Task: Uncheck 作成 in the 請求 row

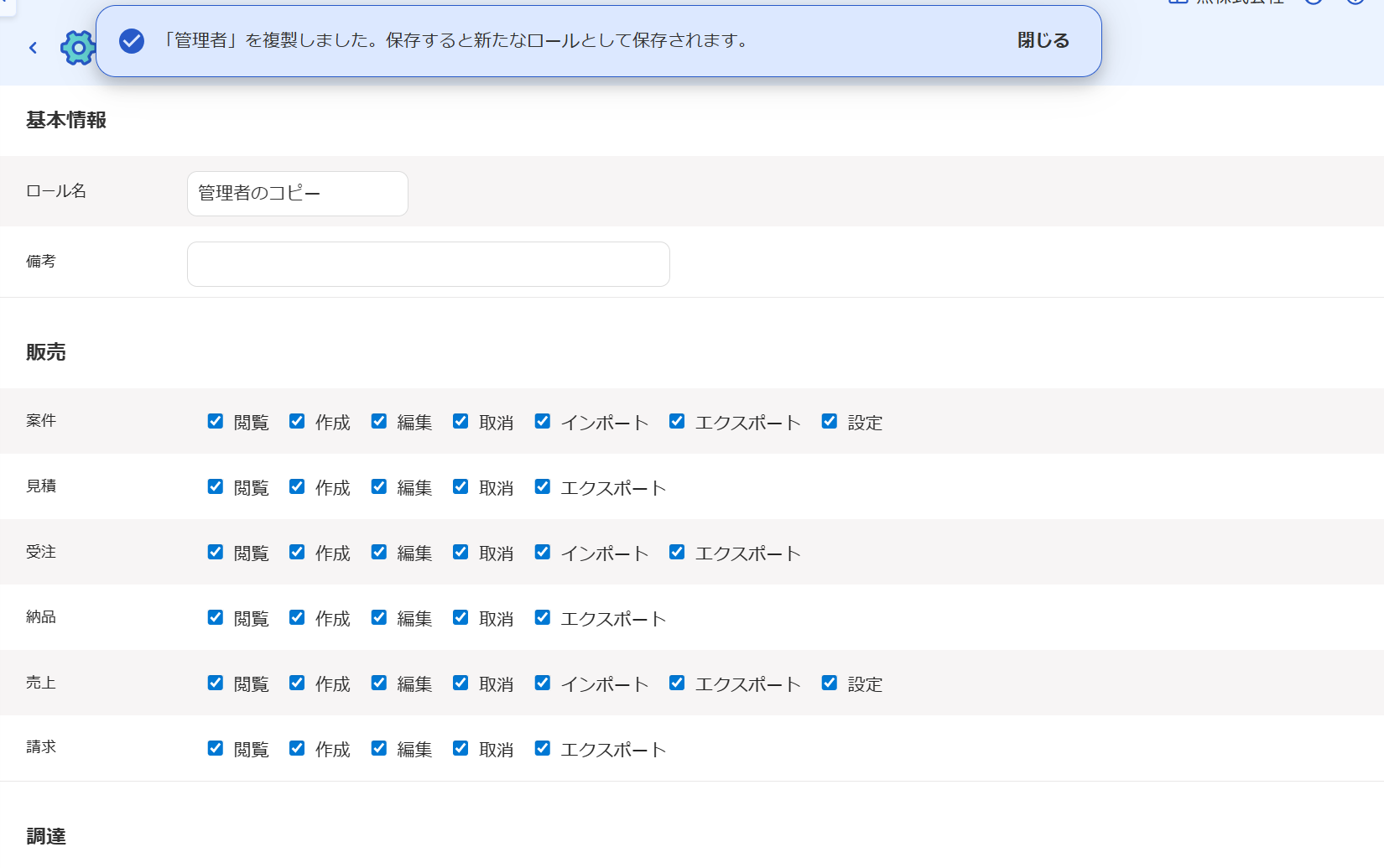Action: [297, 748]
